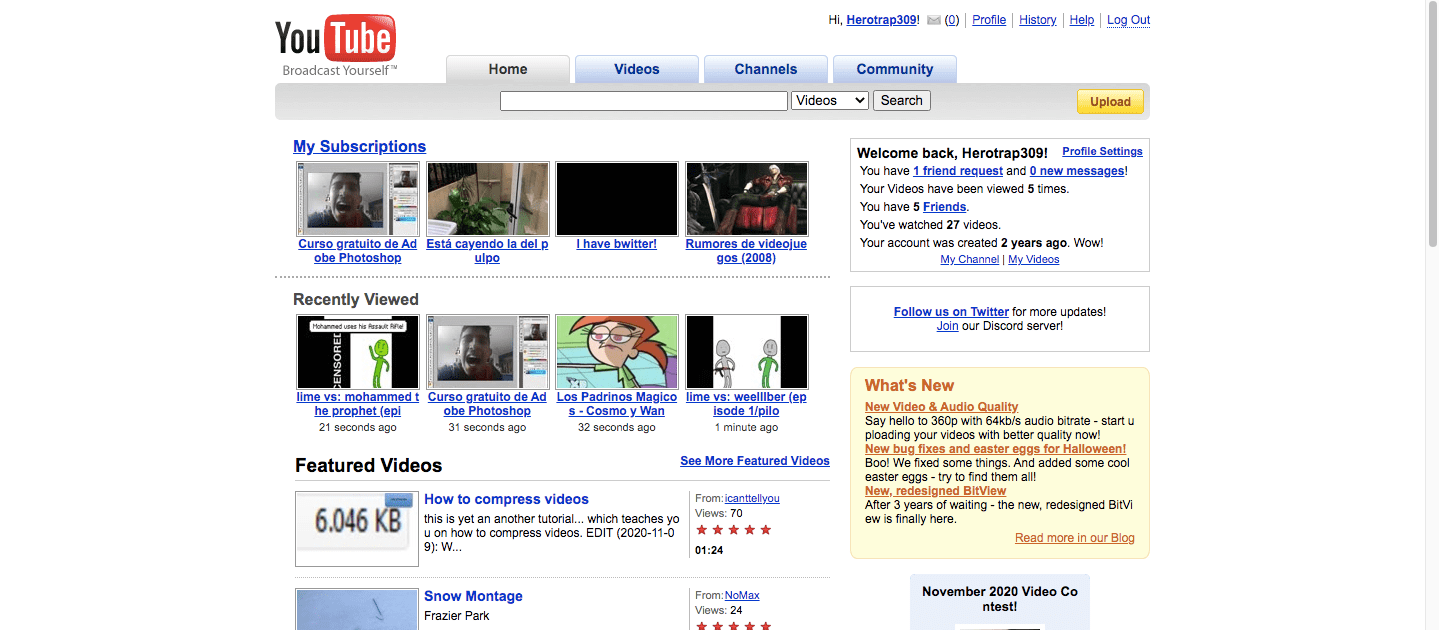Switch to the Videos tab
Image resolution: width=1439 pixels, height=630 pixels.
(x=636, y=68)
